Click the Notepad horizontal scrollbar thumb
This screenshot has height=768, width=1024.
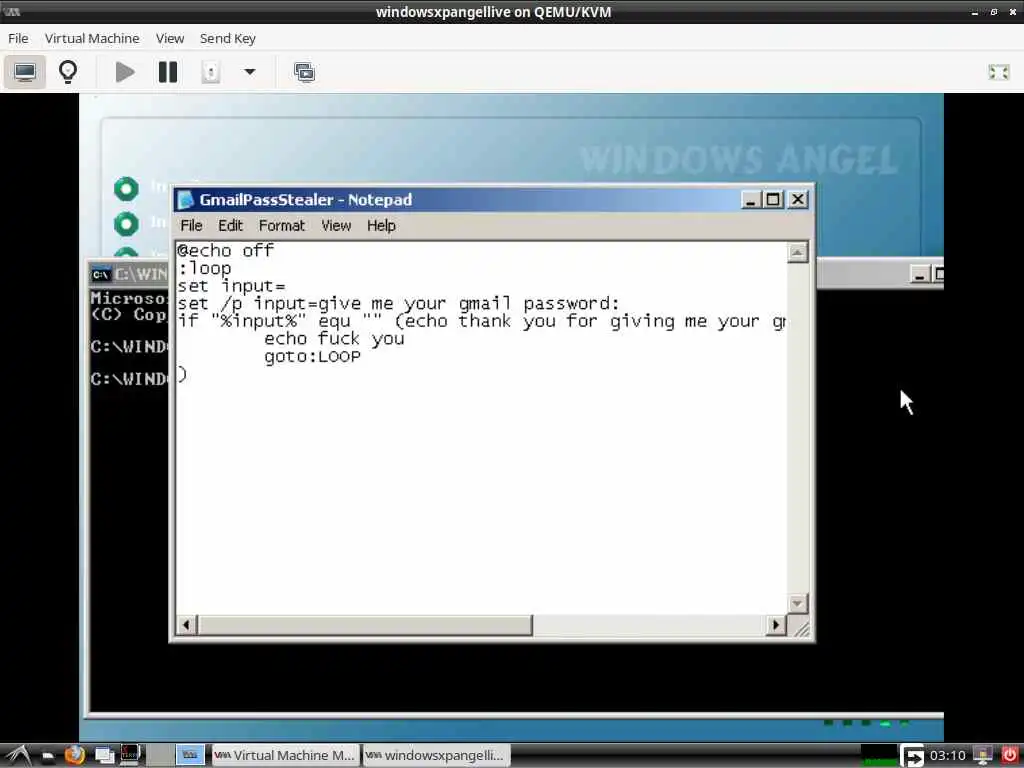[x=365, y=625]
